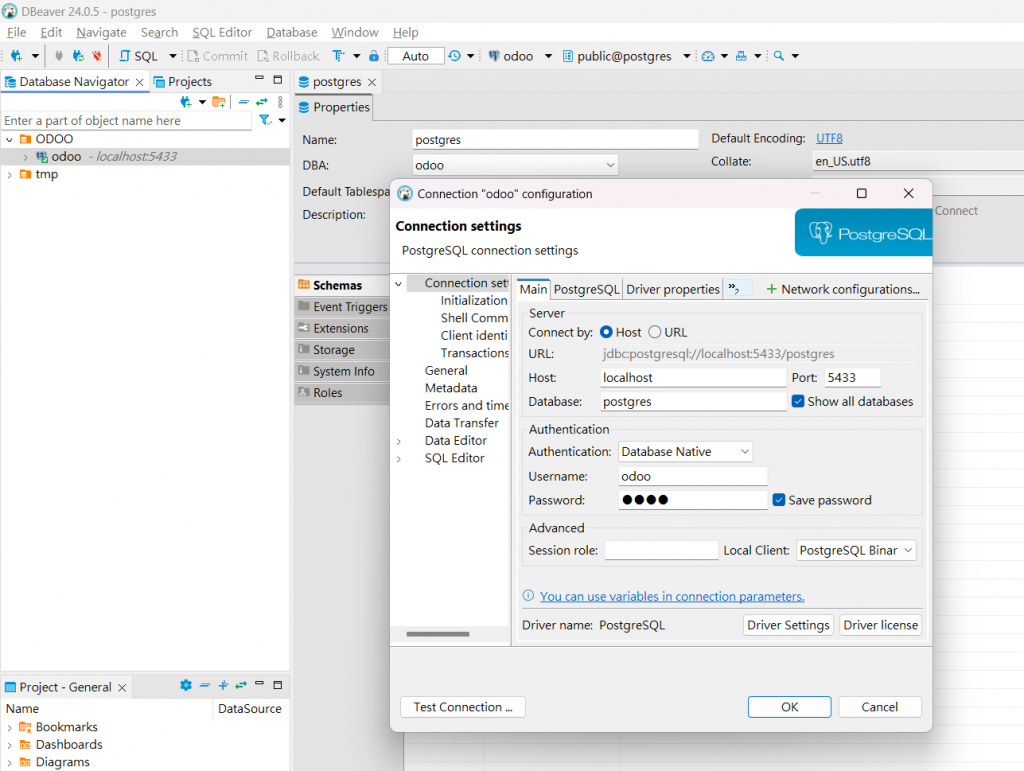The height and width of the screenshot is (771, 1024).
Task: Close the postgres editor tab
Action: pos(372,82)
